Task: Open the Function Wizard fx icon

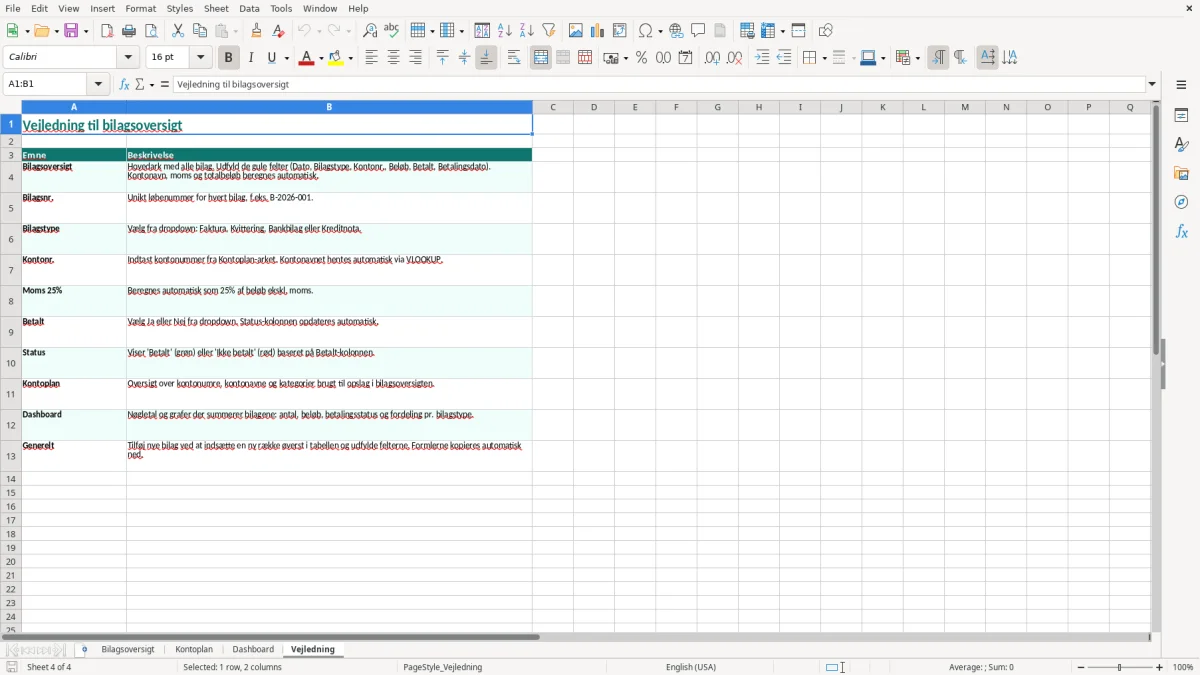Action: pos(124,85)
